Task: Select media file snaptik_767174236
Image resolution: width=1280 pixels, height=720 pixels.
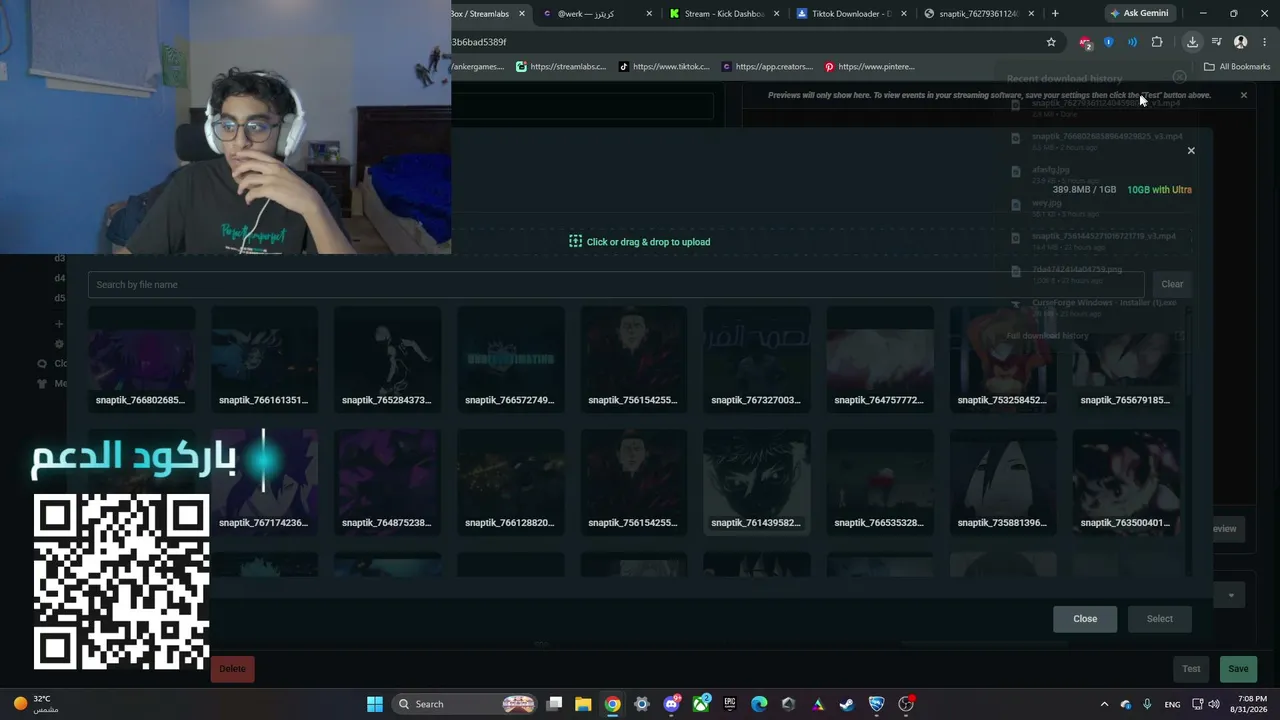Action: (264, 481)
